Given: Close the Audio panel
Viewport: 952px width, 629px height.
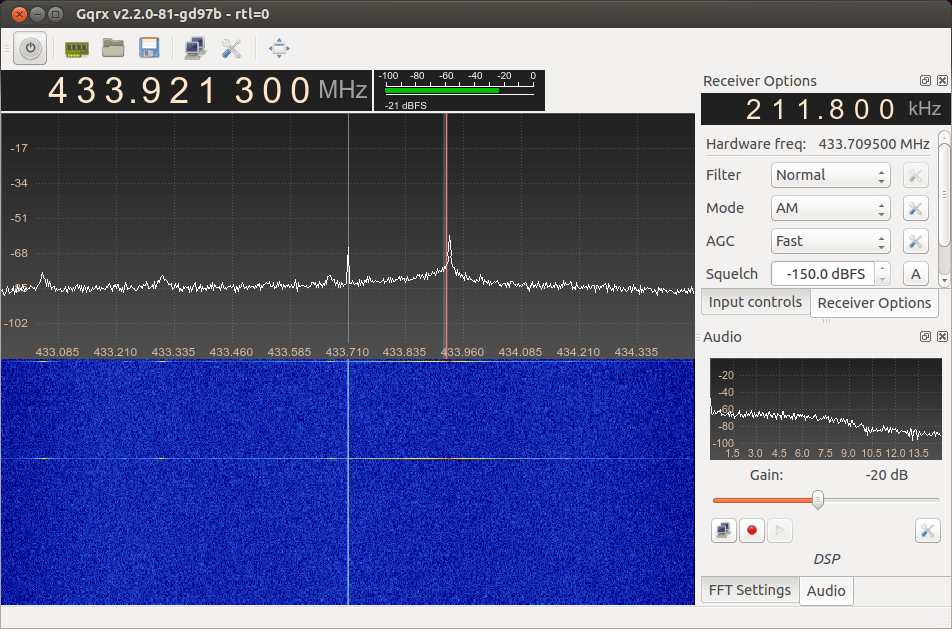Looking at the screenshot, I should [x=942, y=336].
